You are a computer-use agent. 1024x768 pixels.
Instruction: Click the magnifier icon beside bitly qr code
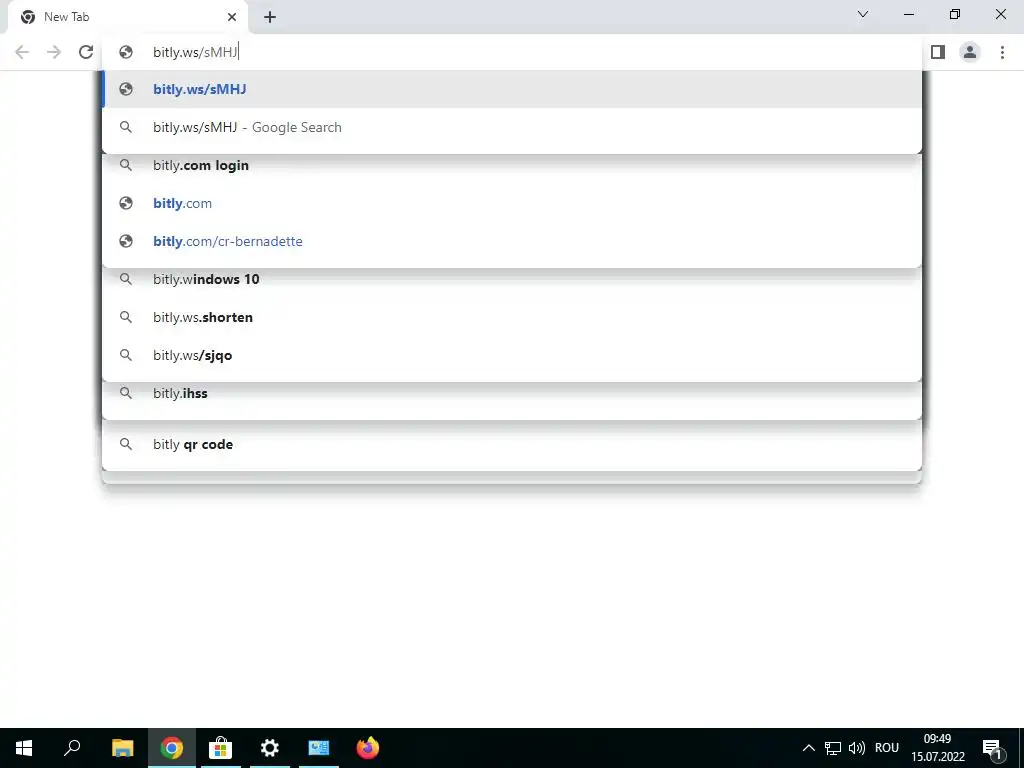[126, 444]
